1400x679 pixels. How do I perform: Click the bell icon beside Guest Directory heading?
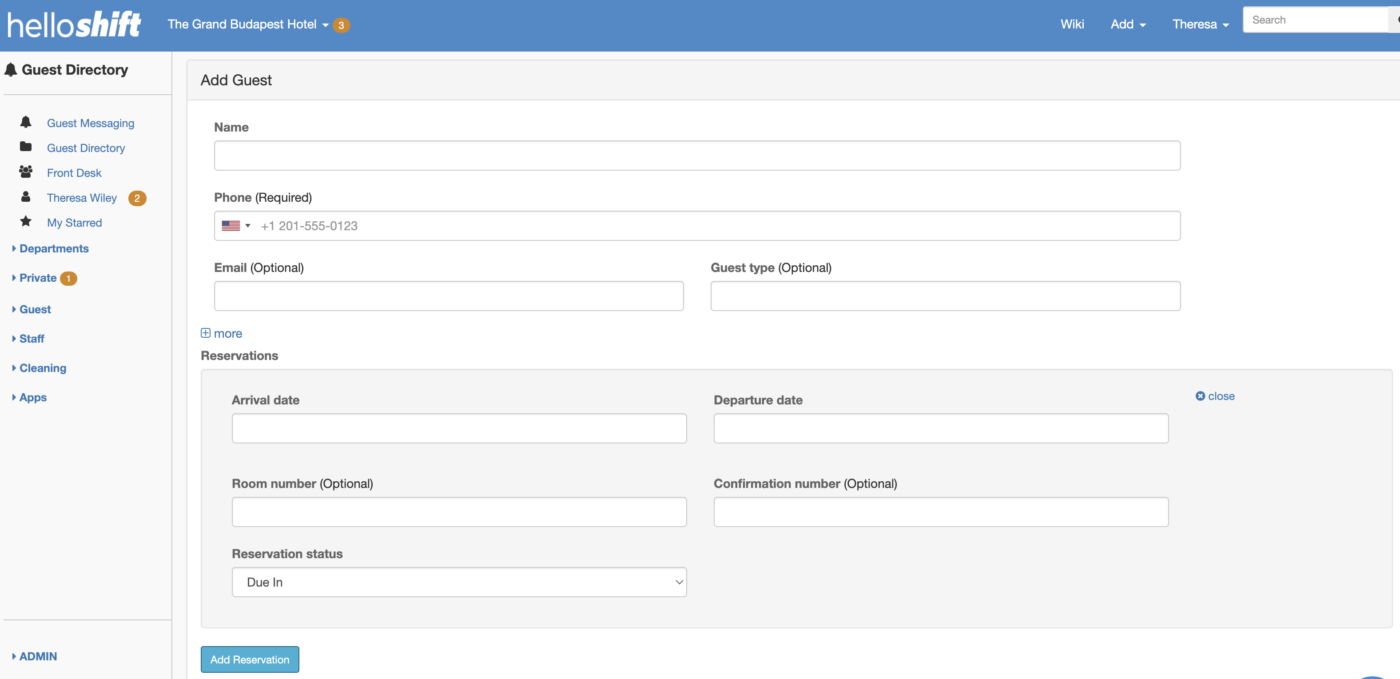[11, 70]
